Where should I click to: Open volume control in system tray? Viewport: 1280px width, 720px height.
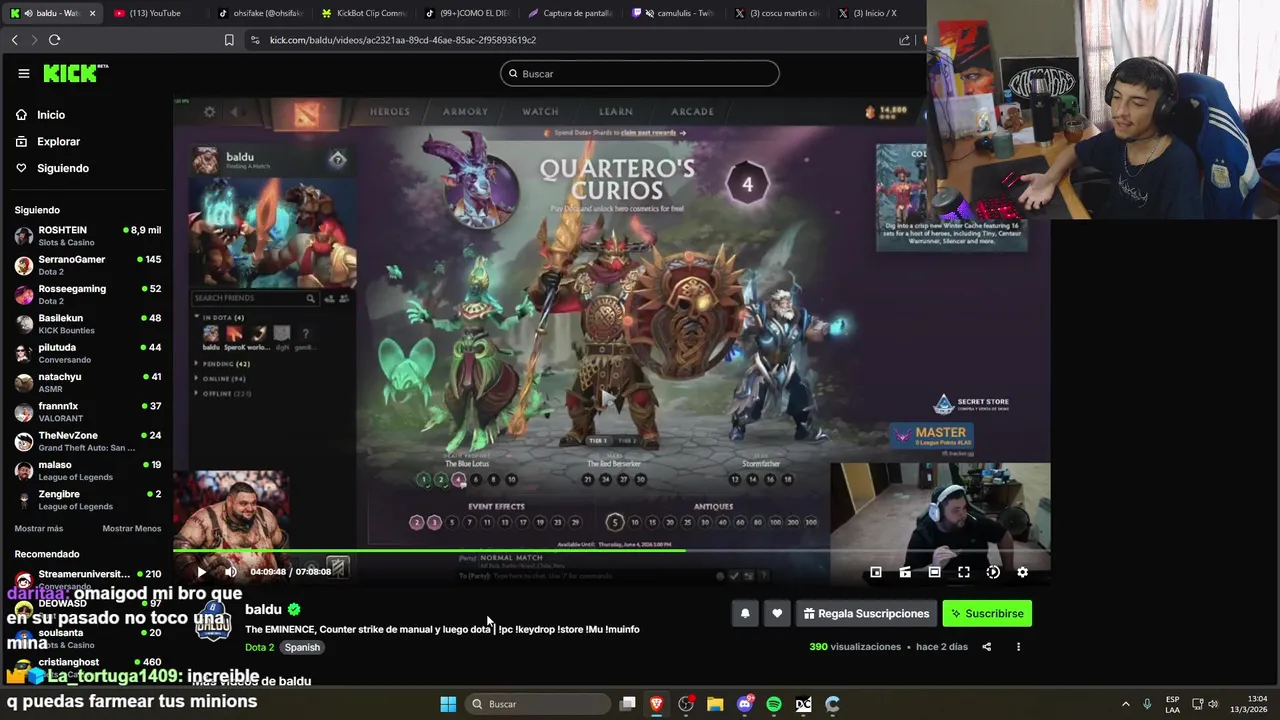[x=1213, y=704]
